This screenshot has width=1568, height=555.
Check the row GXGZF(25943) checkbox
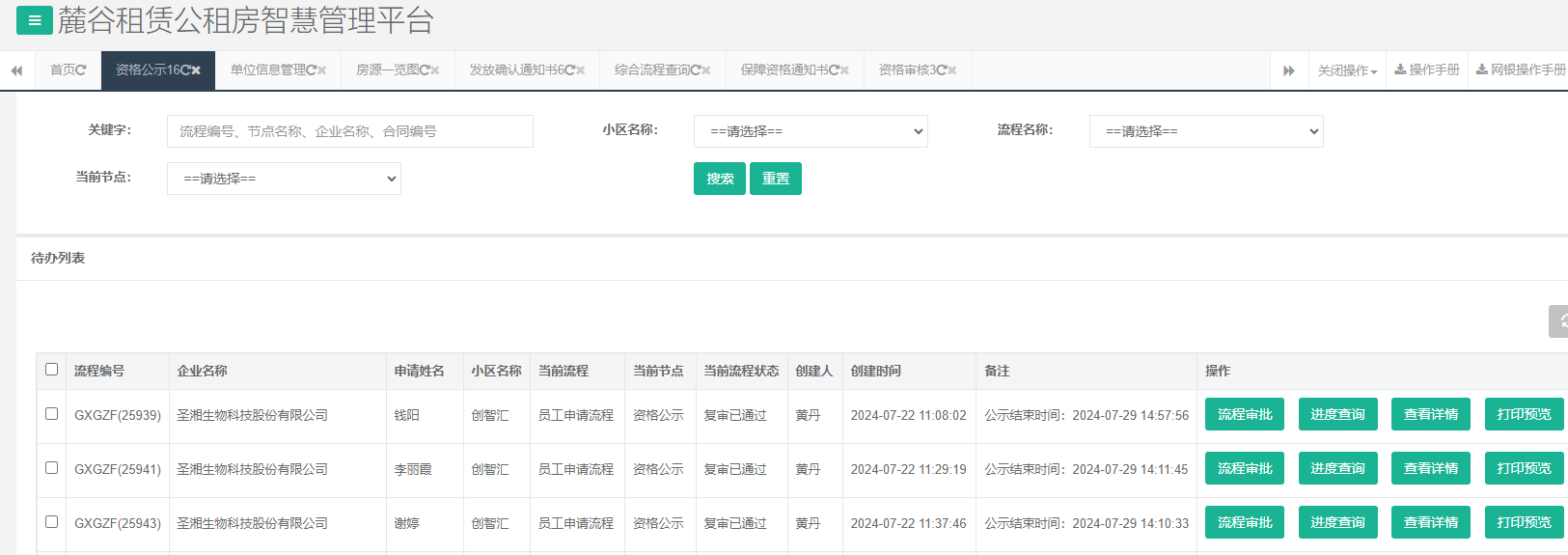pyautogui.click(x=52, y=522)
